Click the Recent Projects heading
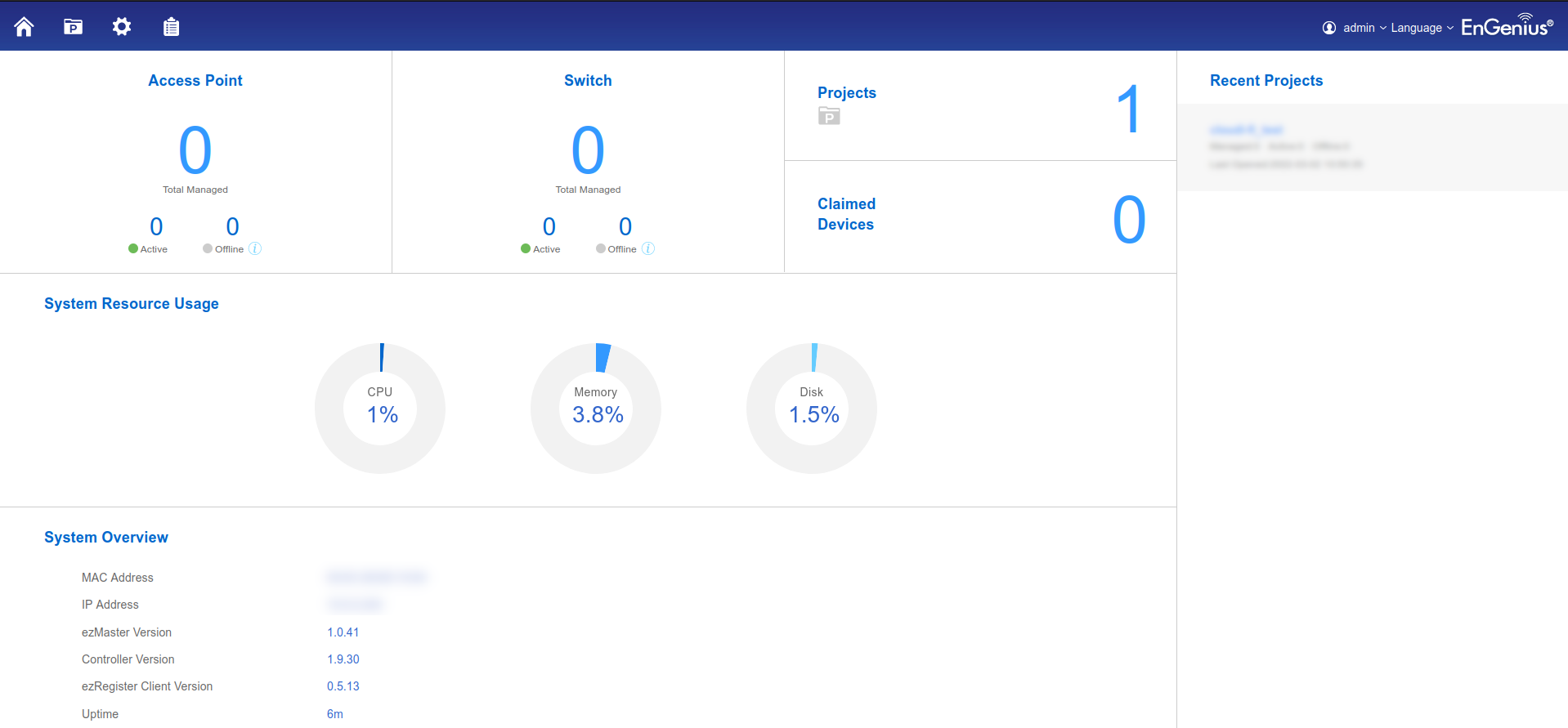This screenshot has height=728, width=1568. (x=1266, y=81)
